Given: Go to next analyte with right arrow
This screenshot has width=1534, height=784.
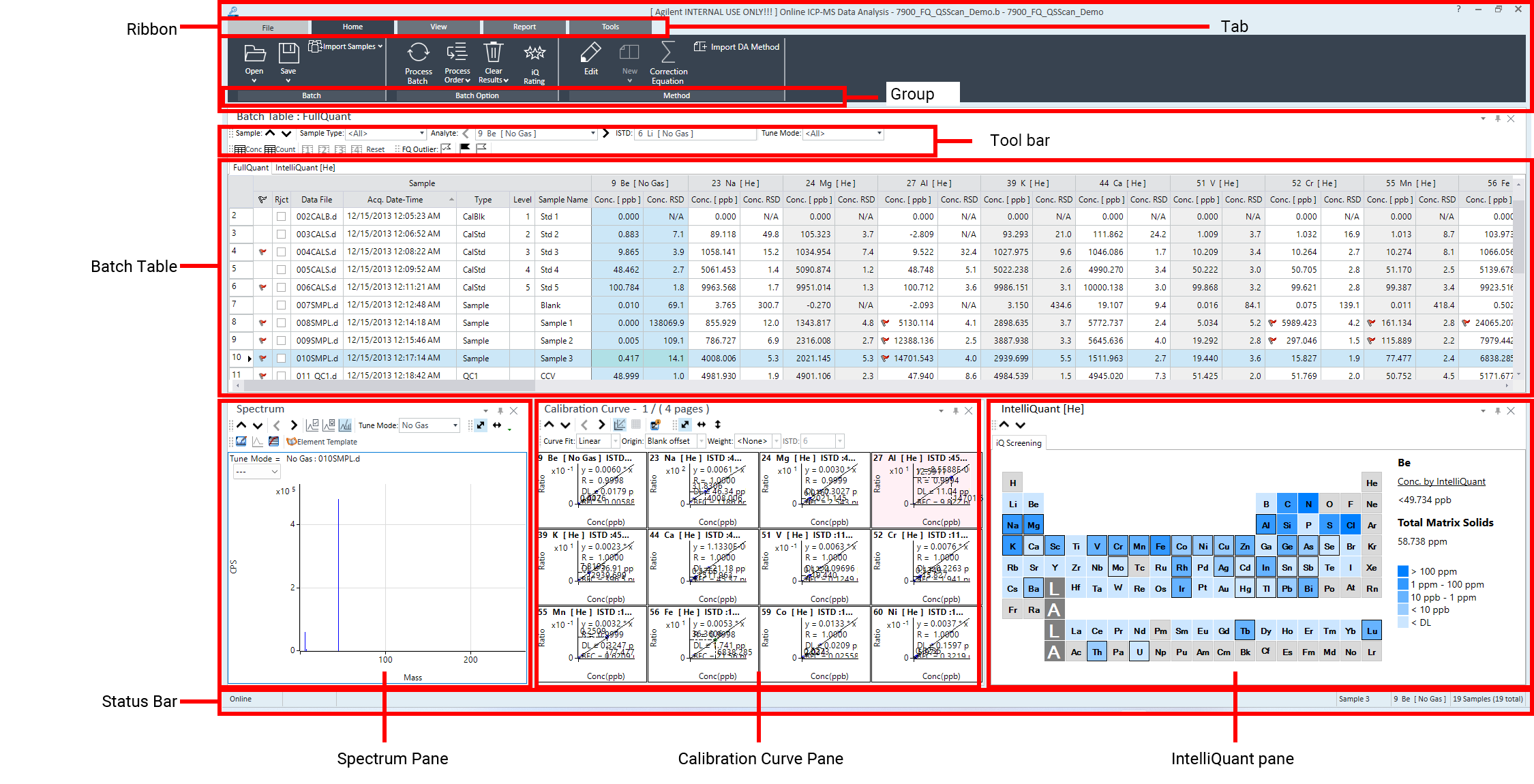Looking at the screenshot, I should click(x=605, y=134).
